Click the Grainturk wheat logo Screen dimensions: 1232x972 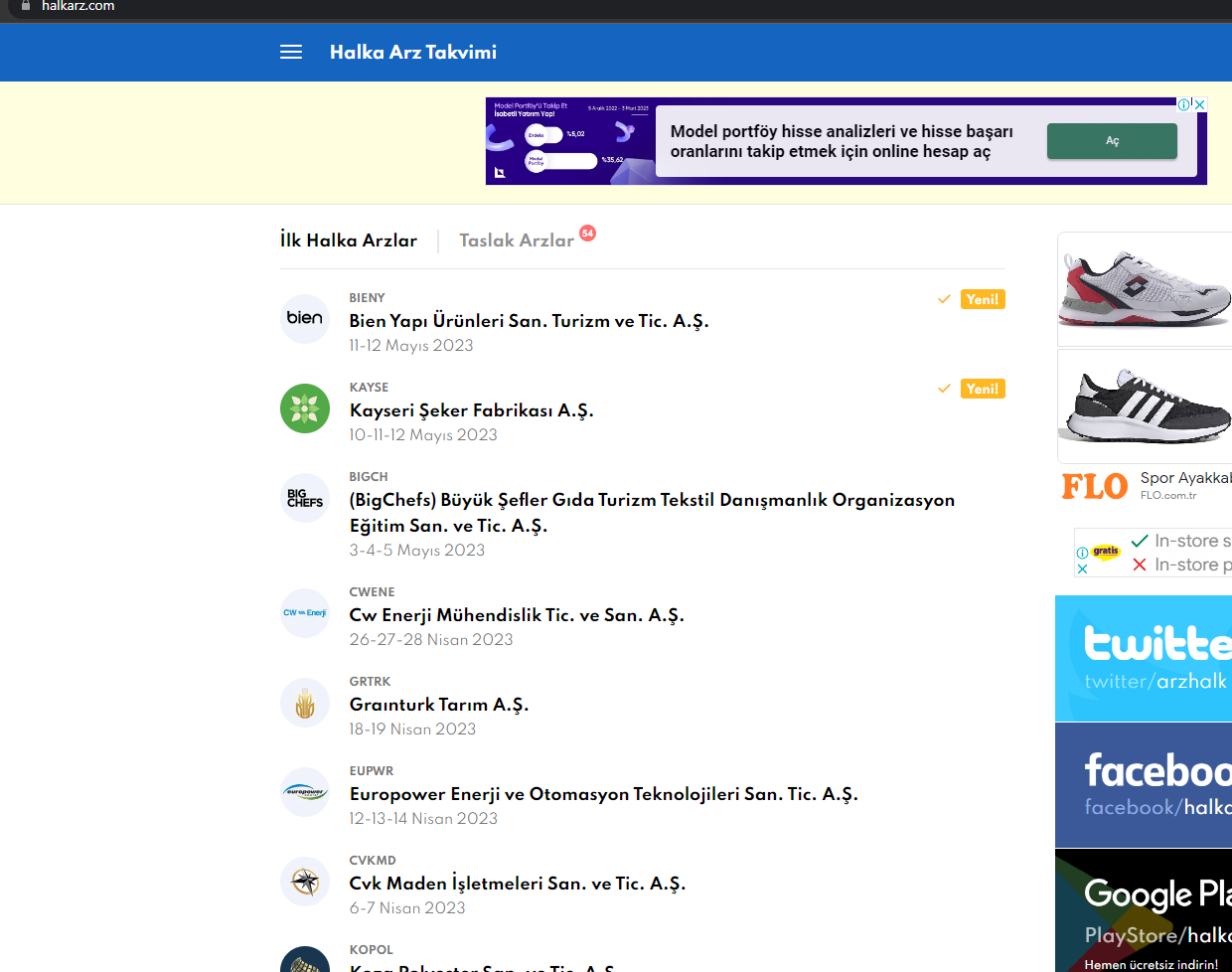click(305, 703)
